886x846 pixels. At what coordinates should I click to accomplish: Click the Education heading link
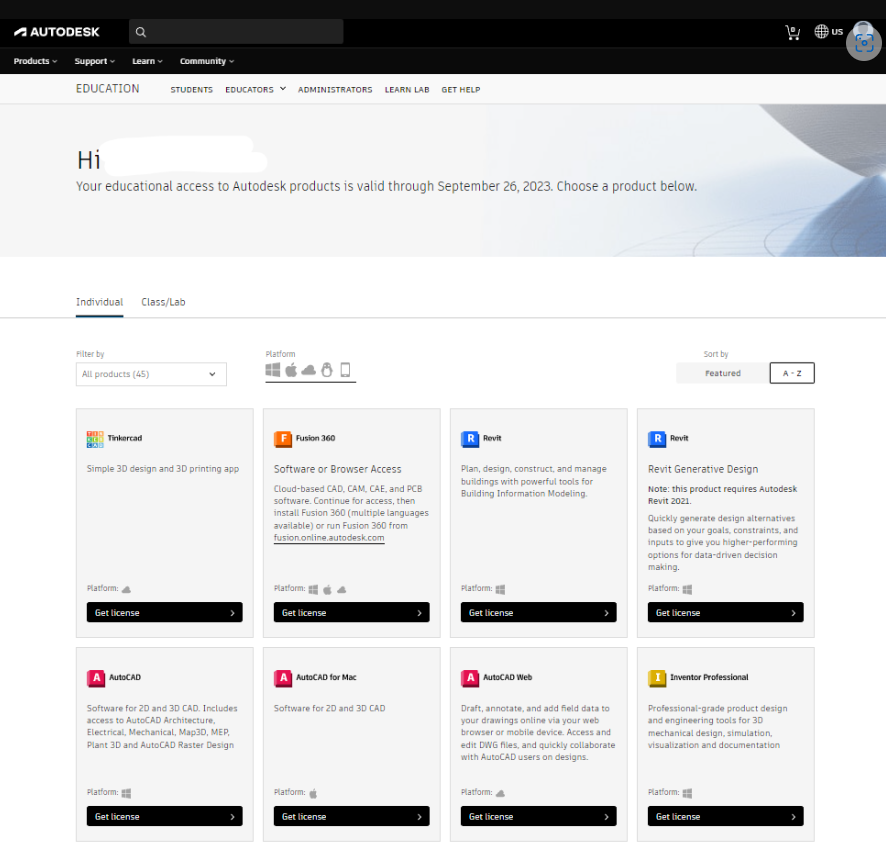point(107,89)
